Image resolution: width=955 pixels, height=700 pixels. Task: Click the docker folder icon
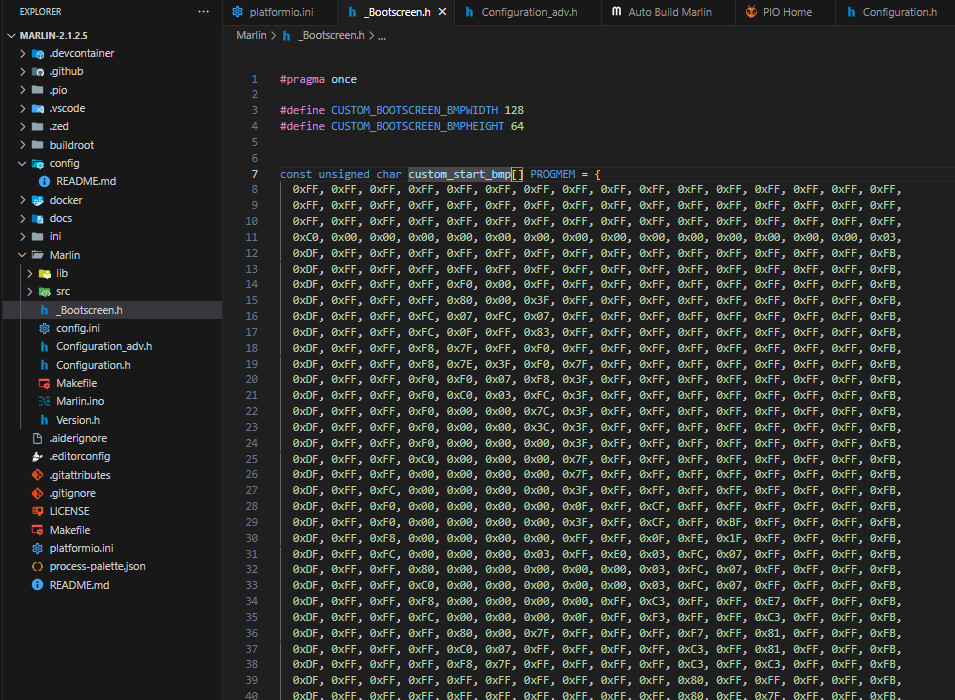[38, 200]
